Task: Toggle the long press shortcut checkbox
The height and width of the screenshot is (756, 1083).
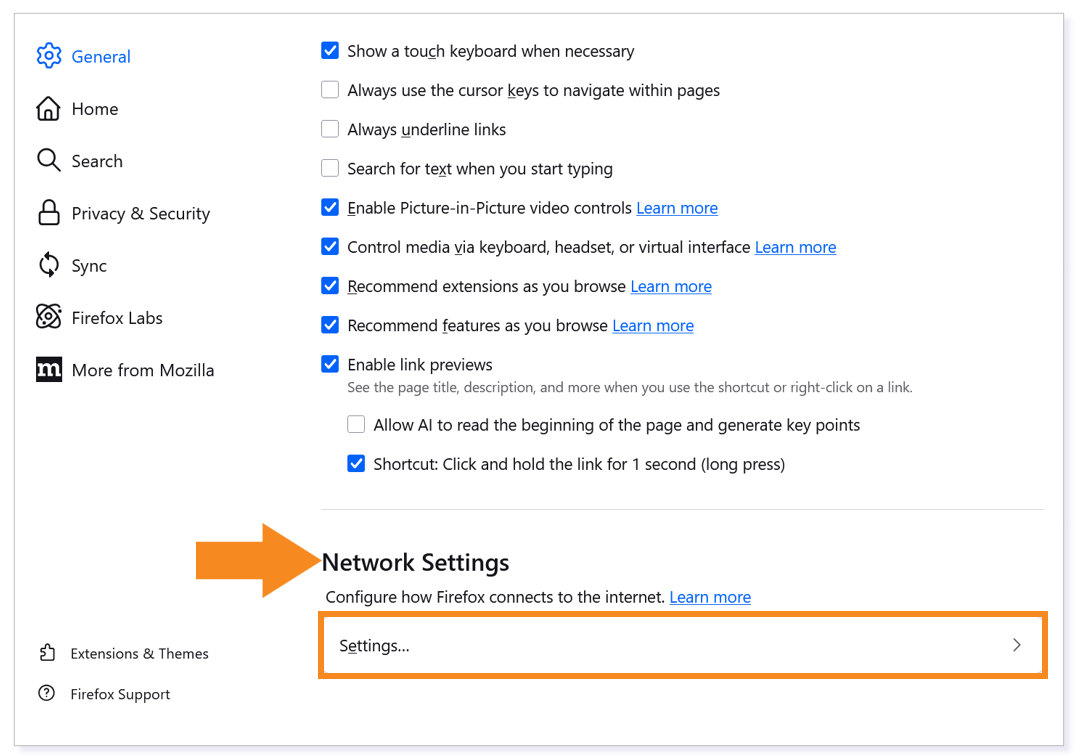Action: (x=356, y=463)
